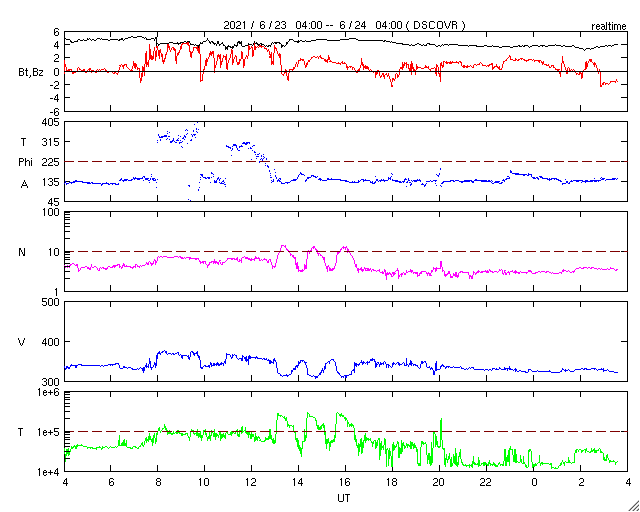Click the dashed threshold line in N density panel

346,251
